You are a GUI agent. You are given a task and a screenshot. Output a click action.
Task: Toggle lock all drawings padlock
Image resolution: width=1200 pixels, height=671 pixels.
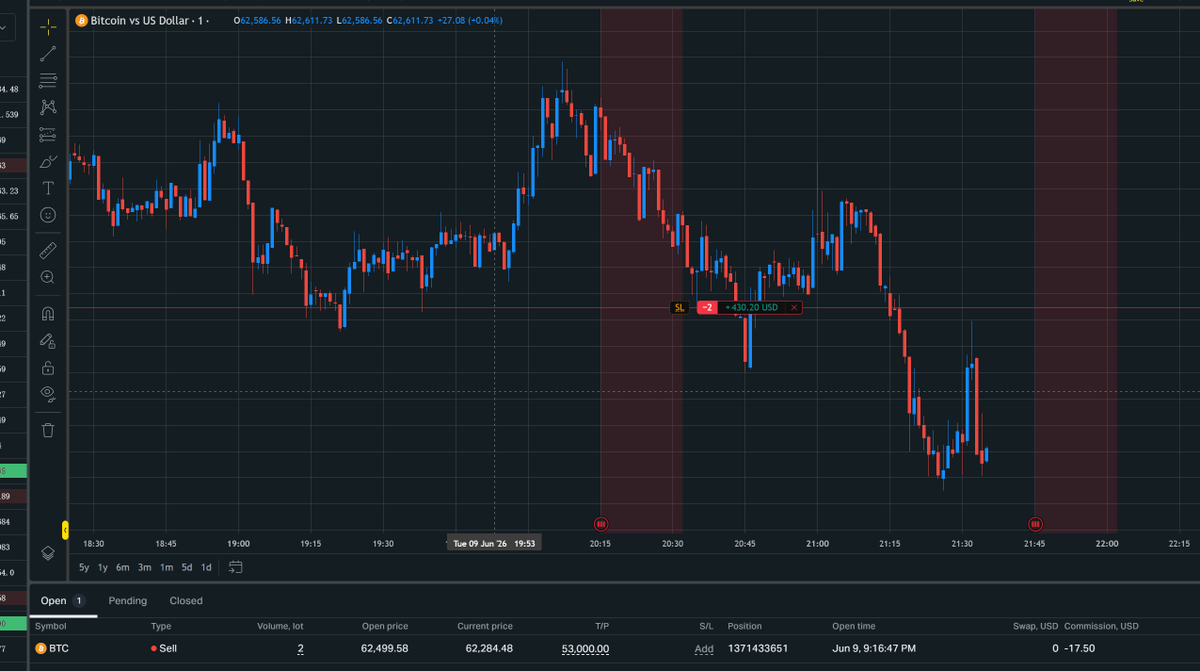pos(48,367)
